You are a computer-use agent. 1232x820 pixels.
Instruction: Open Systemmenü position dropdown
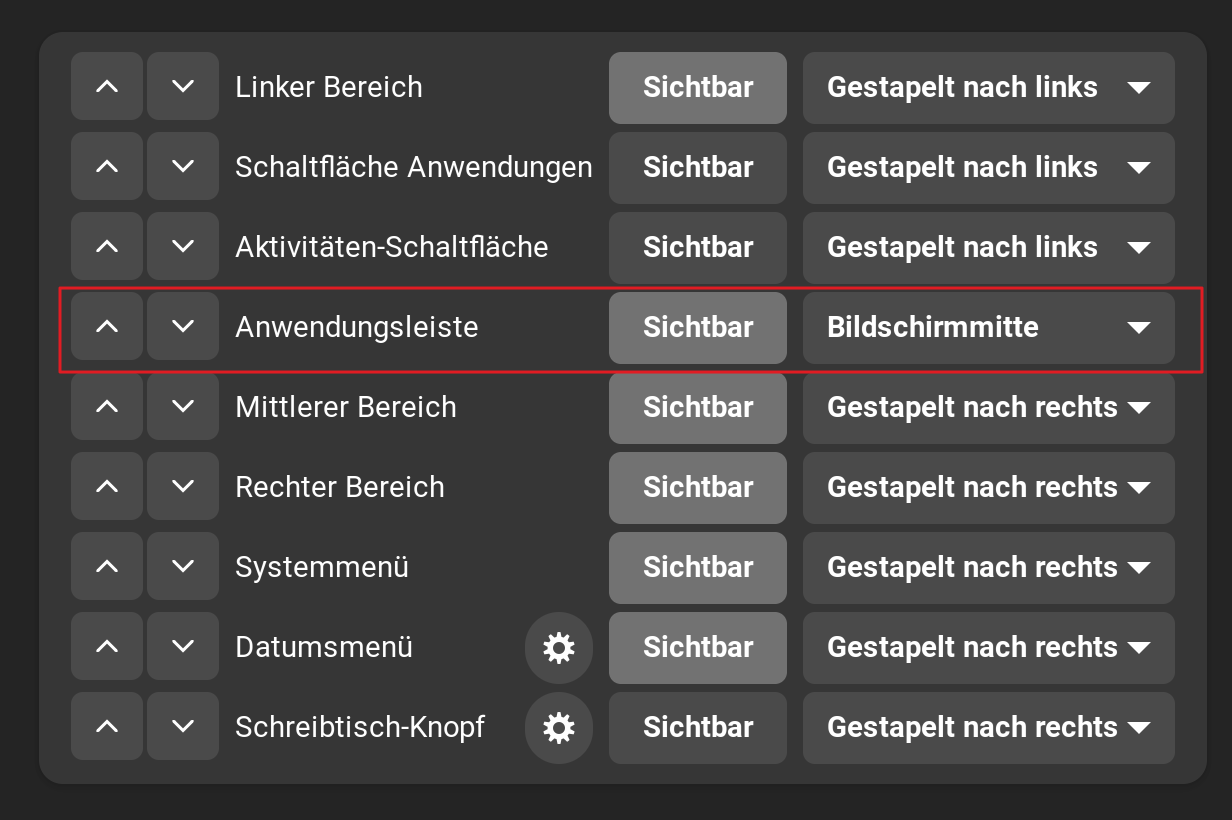click(988, 567)
